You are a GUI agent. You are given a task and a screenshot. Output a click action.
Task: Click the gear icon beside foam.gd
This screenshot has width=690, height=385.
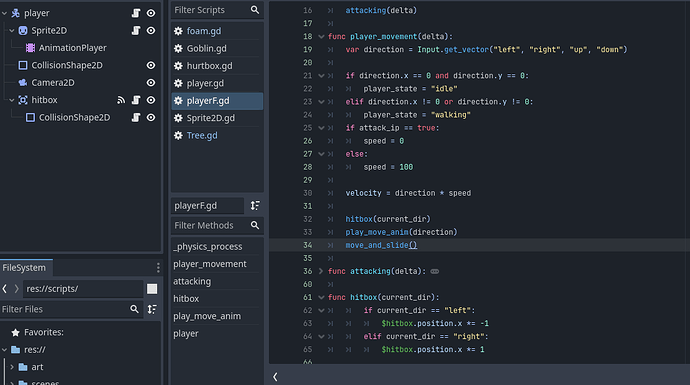pyautogui.click(x=178, y=31)
